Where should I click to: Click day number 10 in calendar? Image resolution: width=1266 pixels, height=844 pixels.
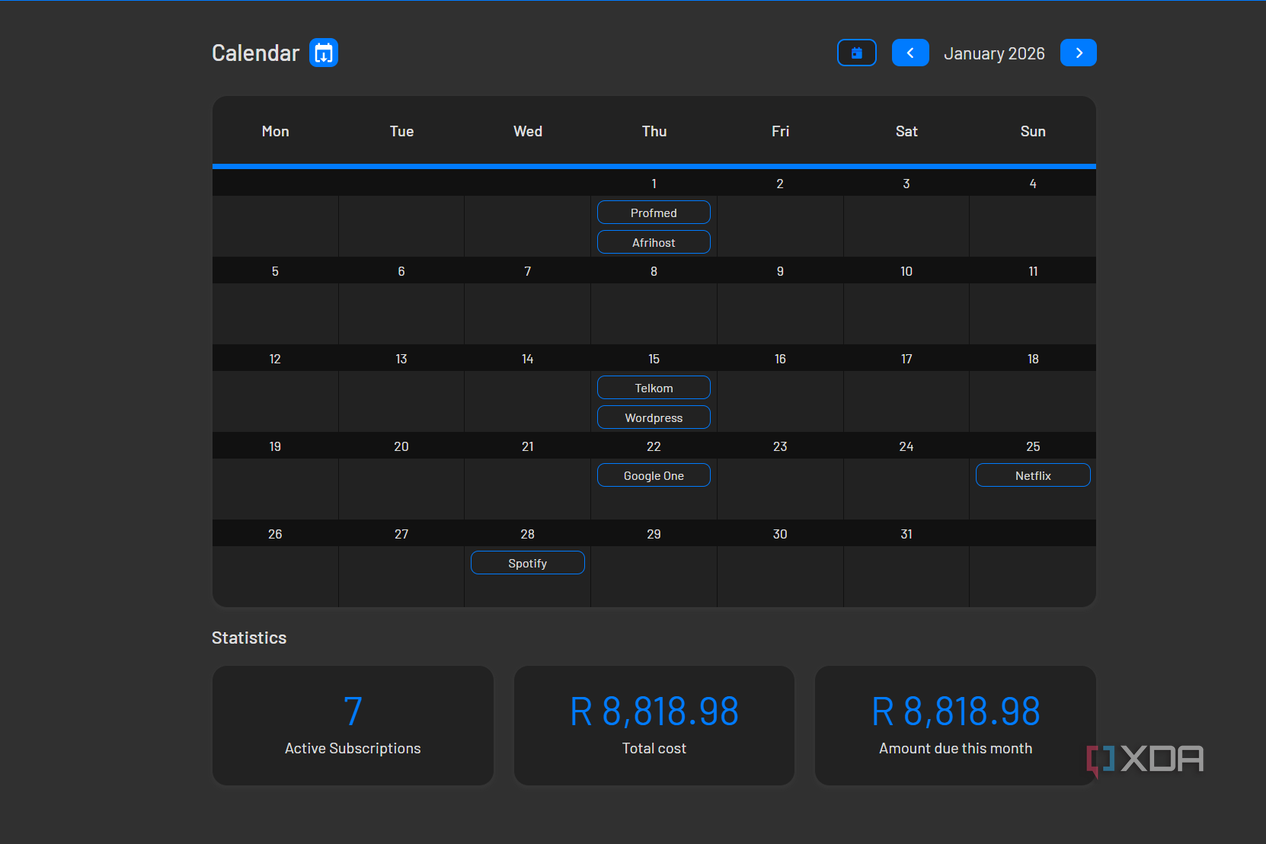point(906,271)
